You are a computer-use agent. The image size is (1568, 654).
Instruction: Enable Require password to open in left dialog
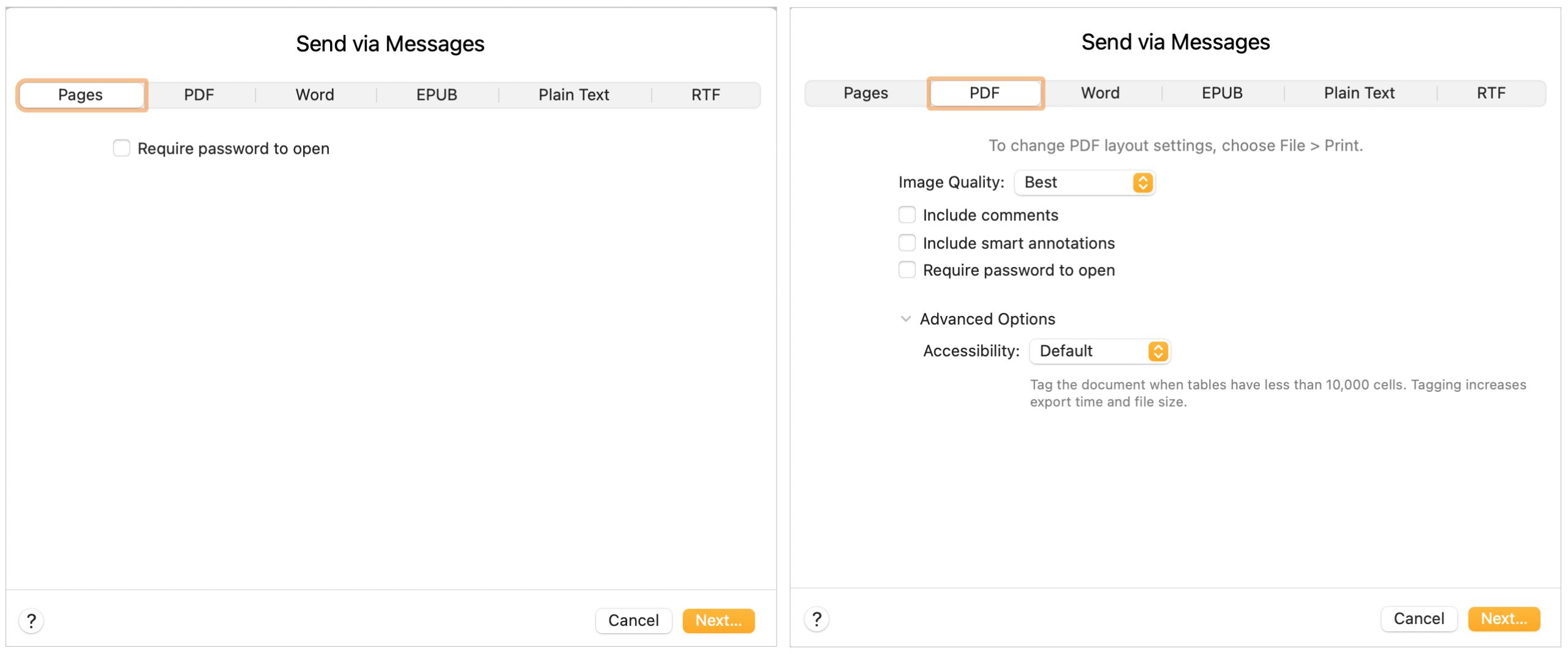coord(121,148)
